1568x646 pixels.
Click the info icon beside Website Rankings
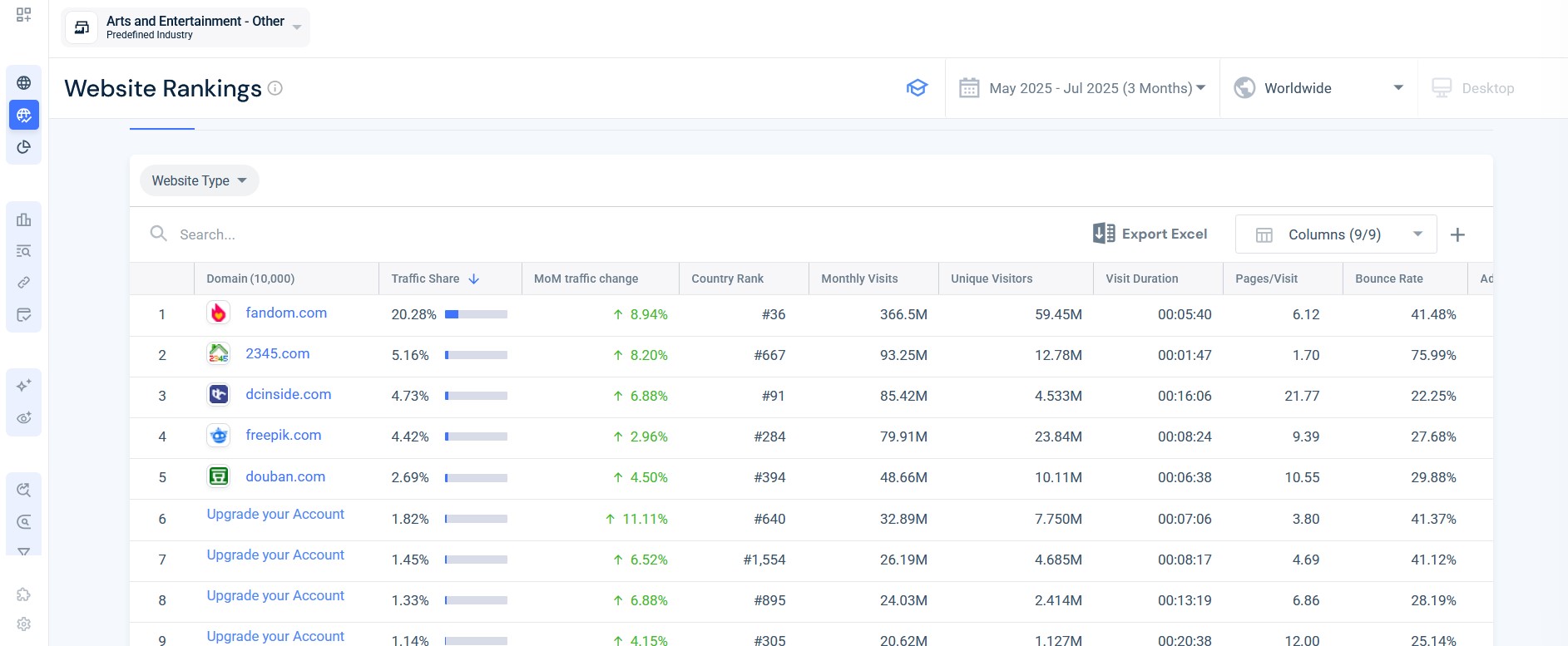click(x=275, y=88)
